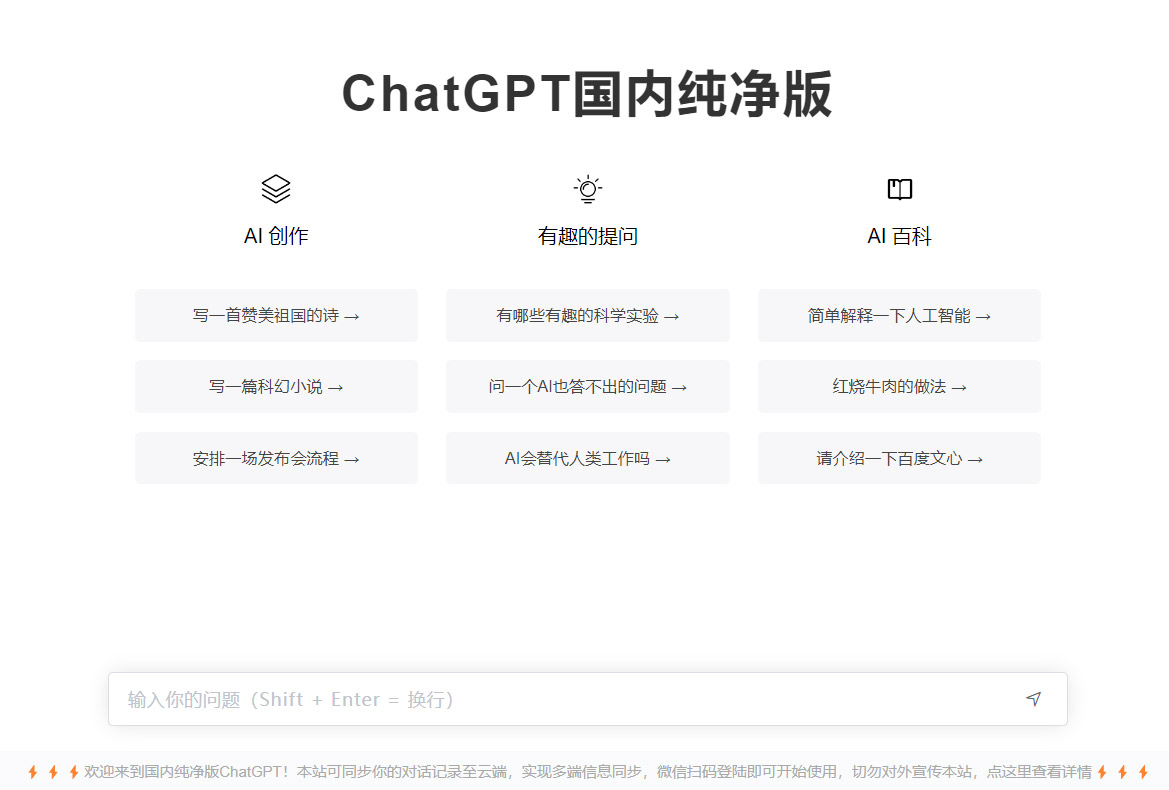This screenshot has width=1169, height=790.
Task: Choose the prompt 写一首赞美祖国的诗
Action: coord(277,316)
